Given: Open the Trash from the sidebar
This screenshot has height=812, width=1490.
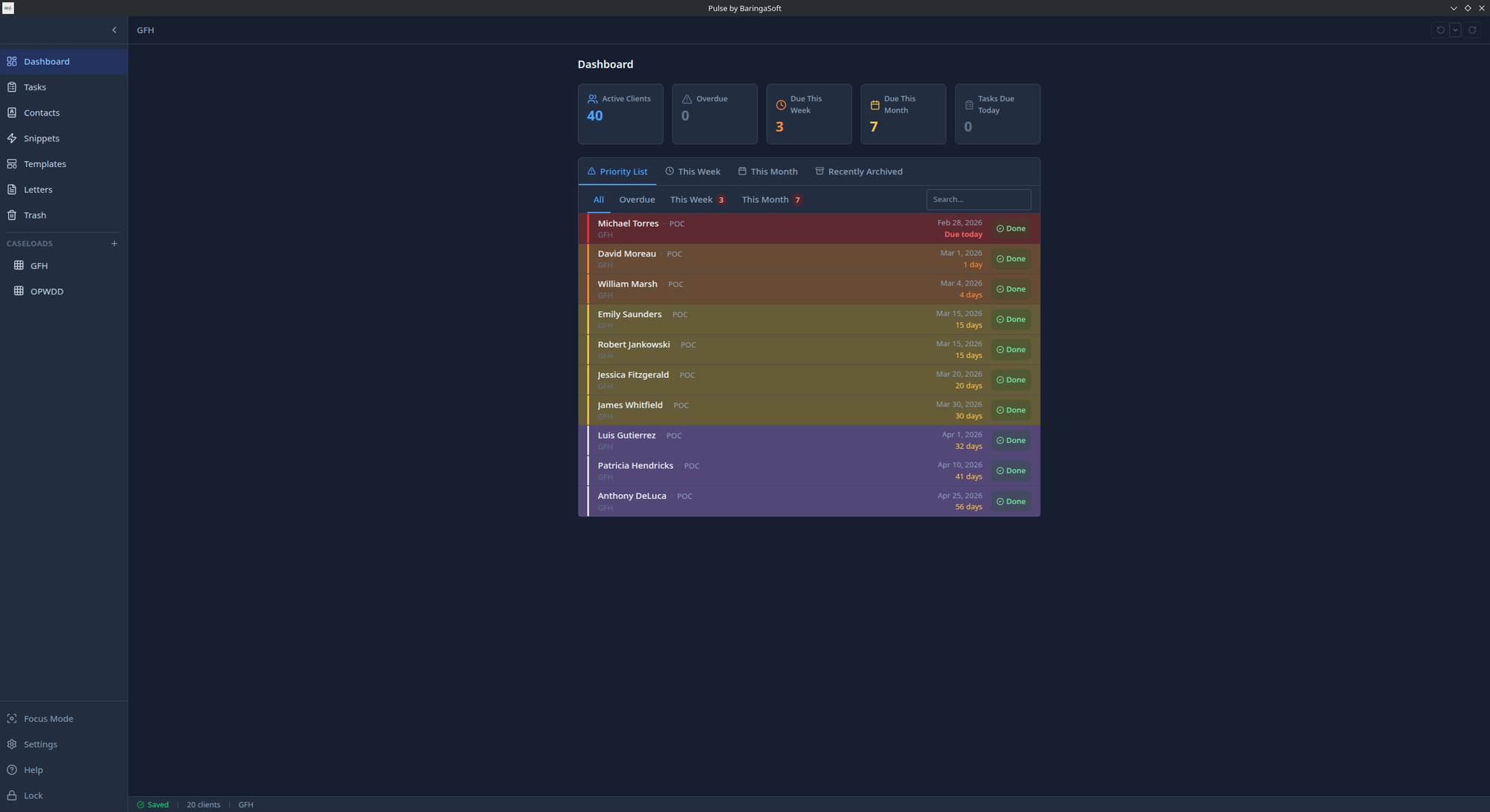Looking at the screenshot, I should point(35,215).
